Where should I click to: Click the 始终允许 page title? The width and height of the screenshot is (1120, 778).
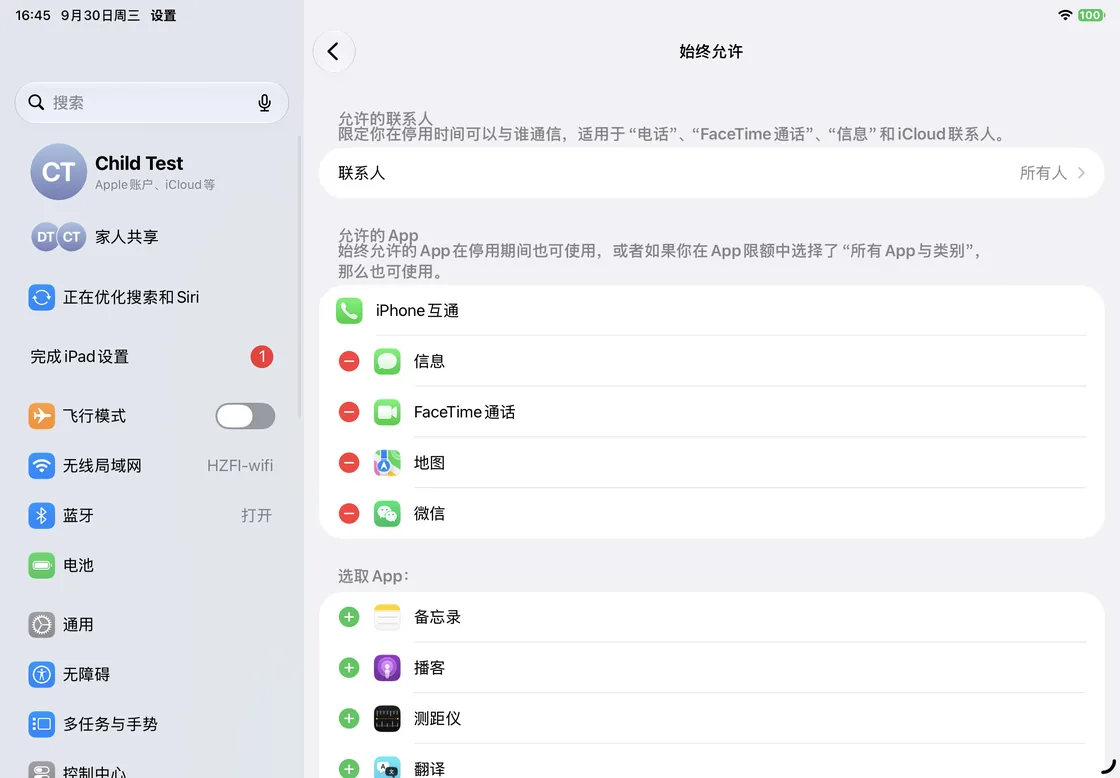(711, 51)
